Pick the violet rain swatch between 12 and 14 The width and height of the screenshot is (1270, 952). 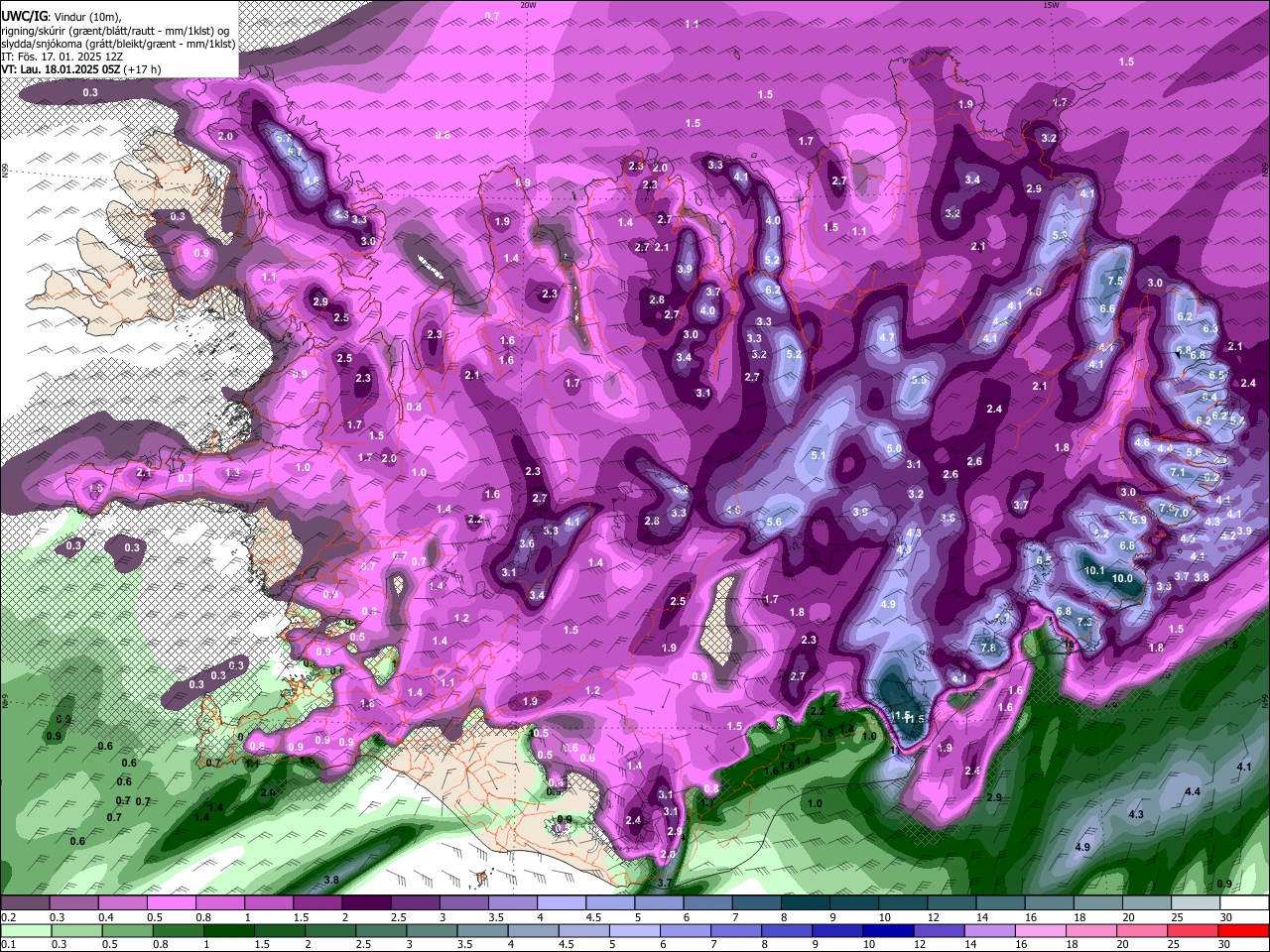(939, 930)
